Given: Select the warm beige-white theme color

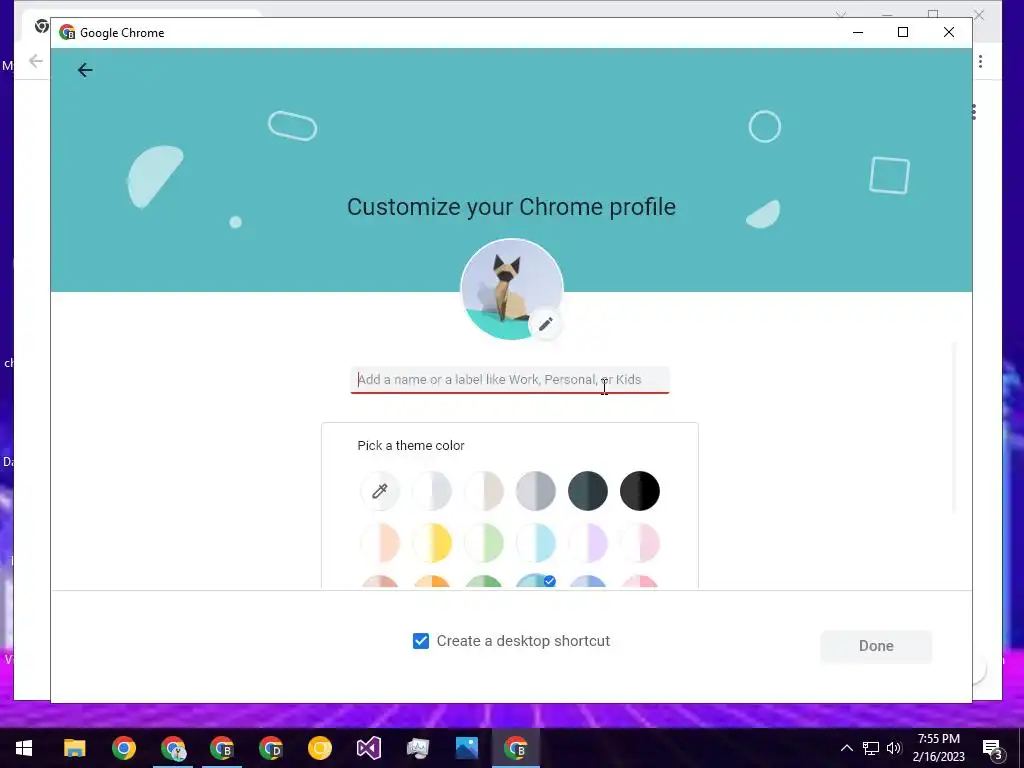Looking at the screenshot, I should coord(484,490).
